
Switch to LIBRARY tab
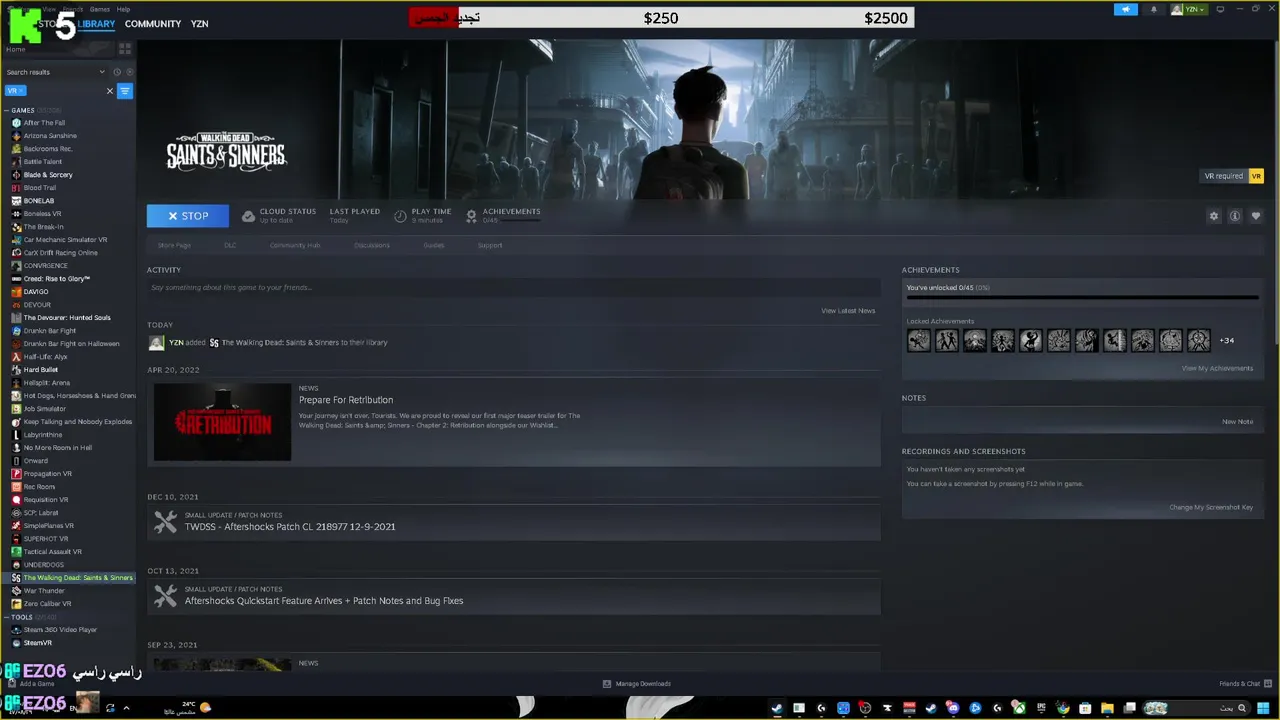(x=97, y=24)
